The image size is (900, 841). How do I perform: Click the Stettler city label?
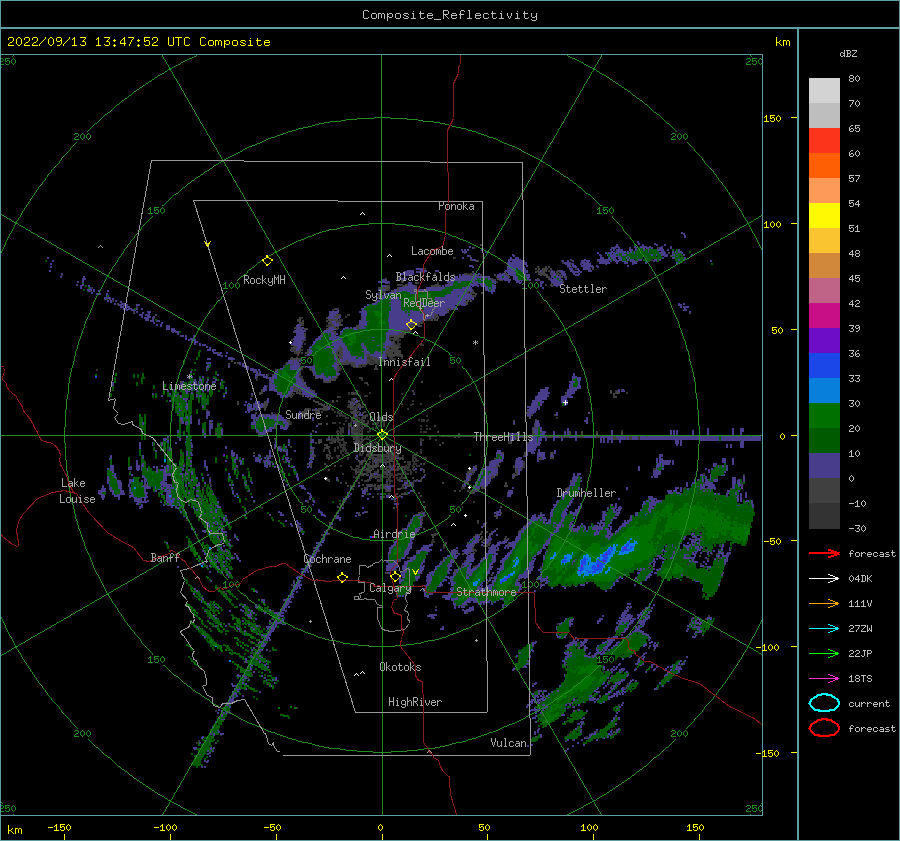point(583,289)
